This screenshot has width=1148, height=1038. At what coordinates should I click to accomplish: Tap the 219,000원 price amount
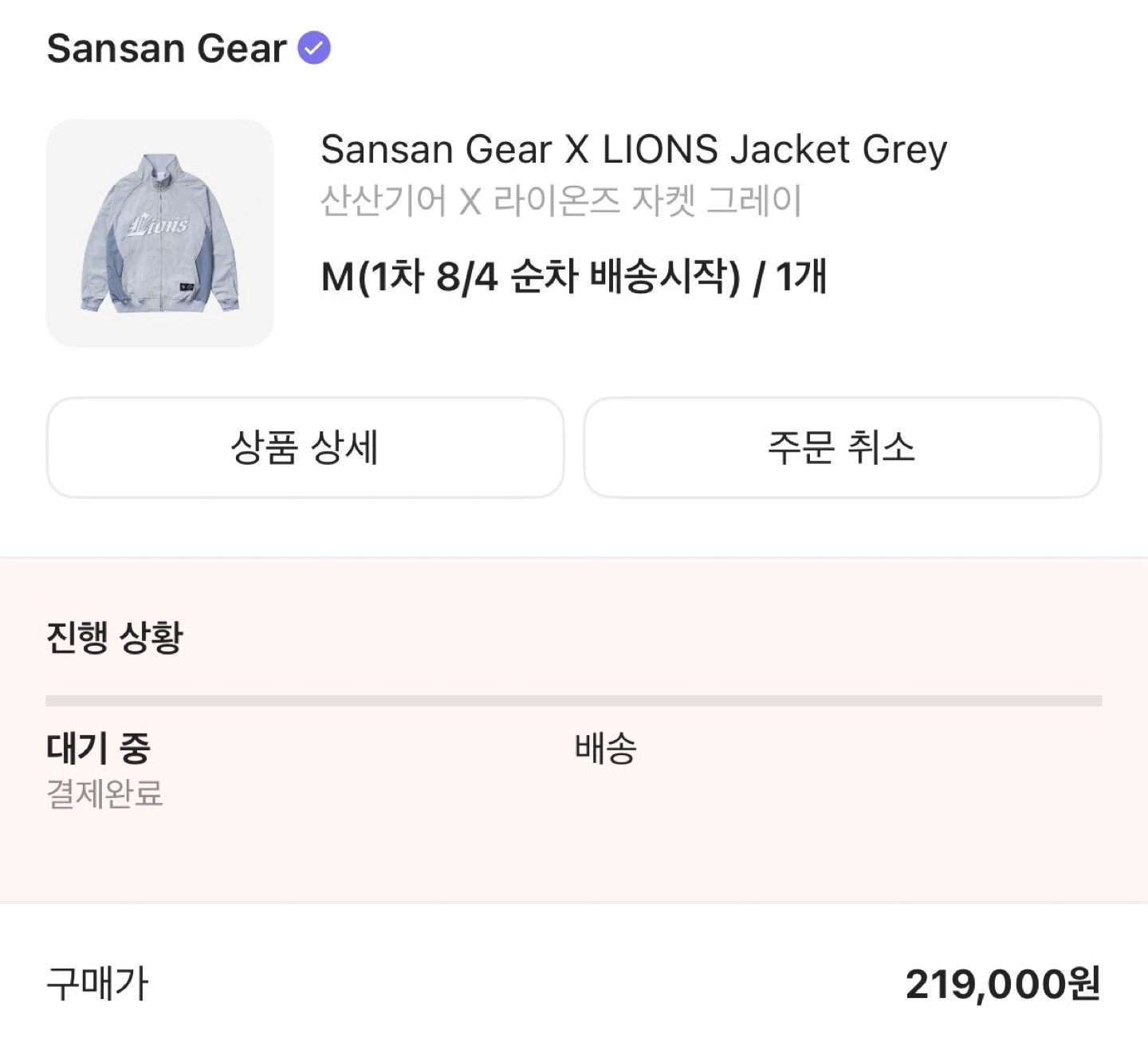tap(1003, 984)
